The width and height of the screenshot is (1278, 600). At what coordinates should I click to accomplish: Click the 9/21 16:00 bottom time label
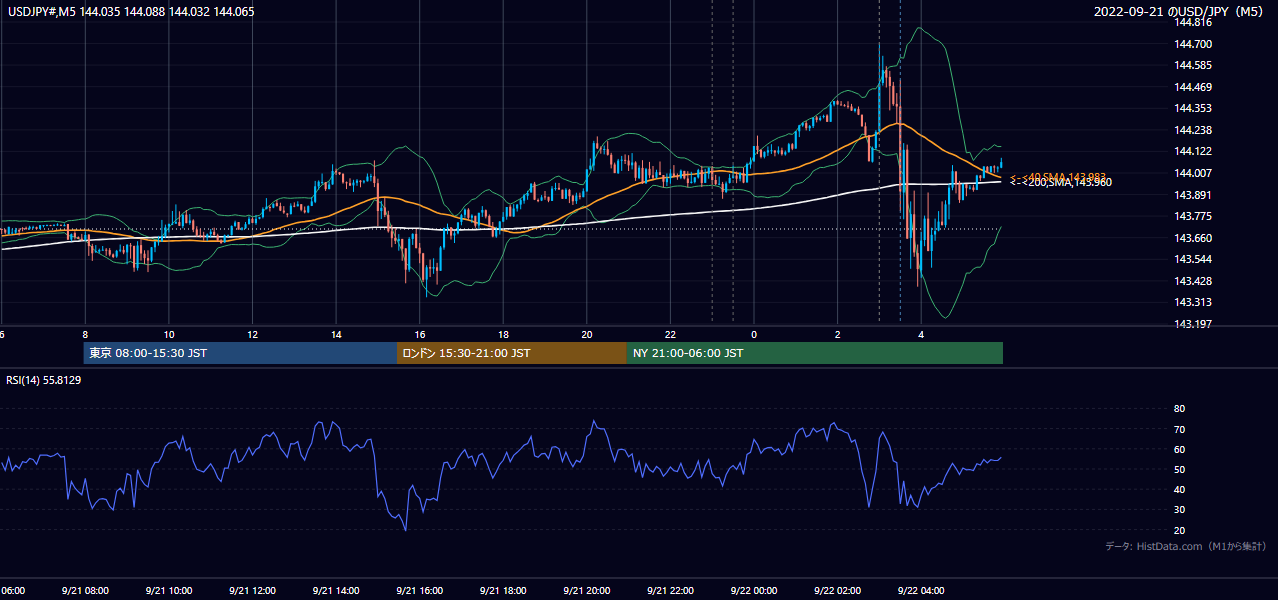coord(419,590)
